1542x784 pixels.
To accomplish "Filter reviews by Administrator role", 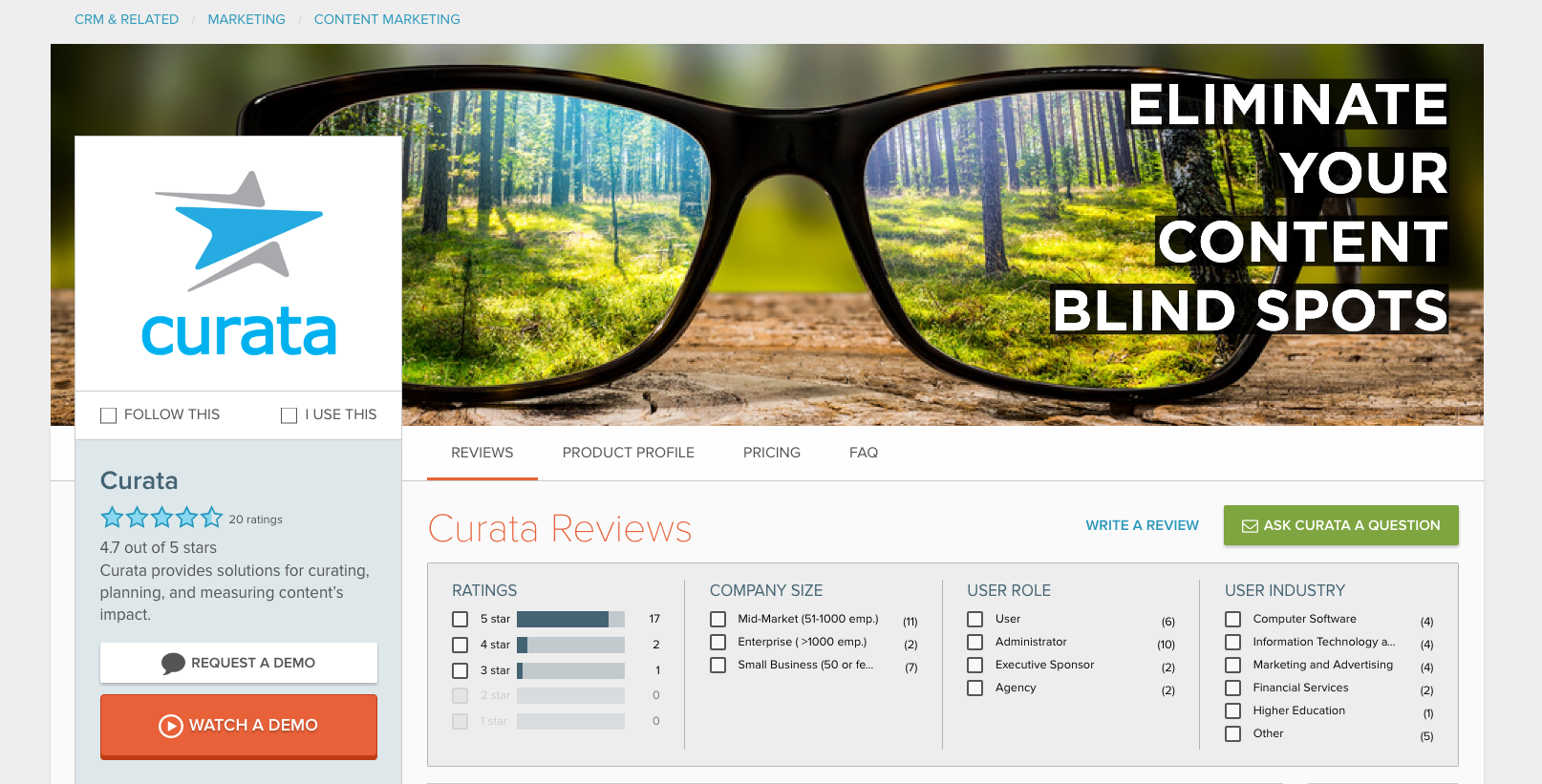I will [x=975, y=643].
